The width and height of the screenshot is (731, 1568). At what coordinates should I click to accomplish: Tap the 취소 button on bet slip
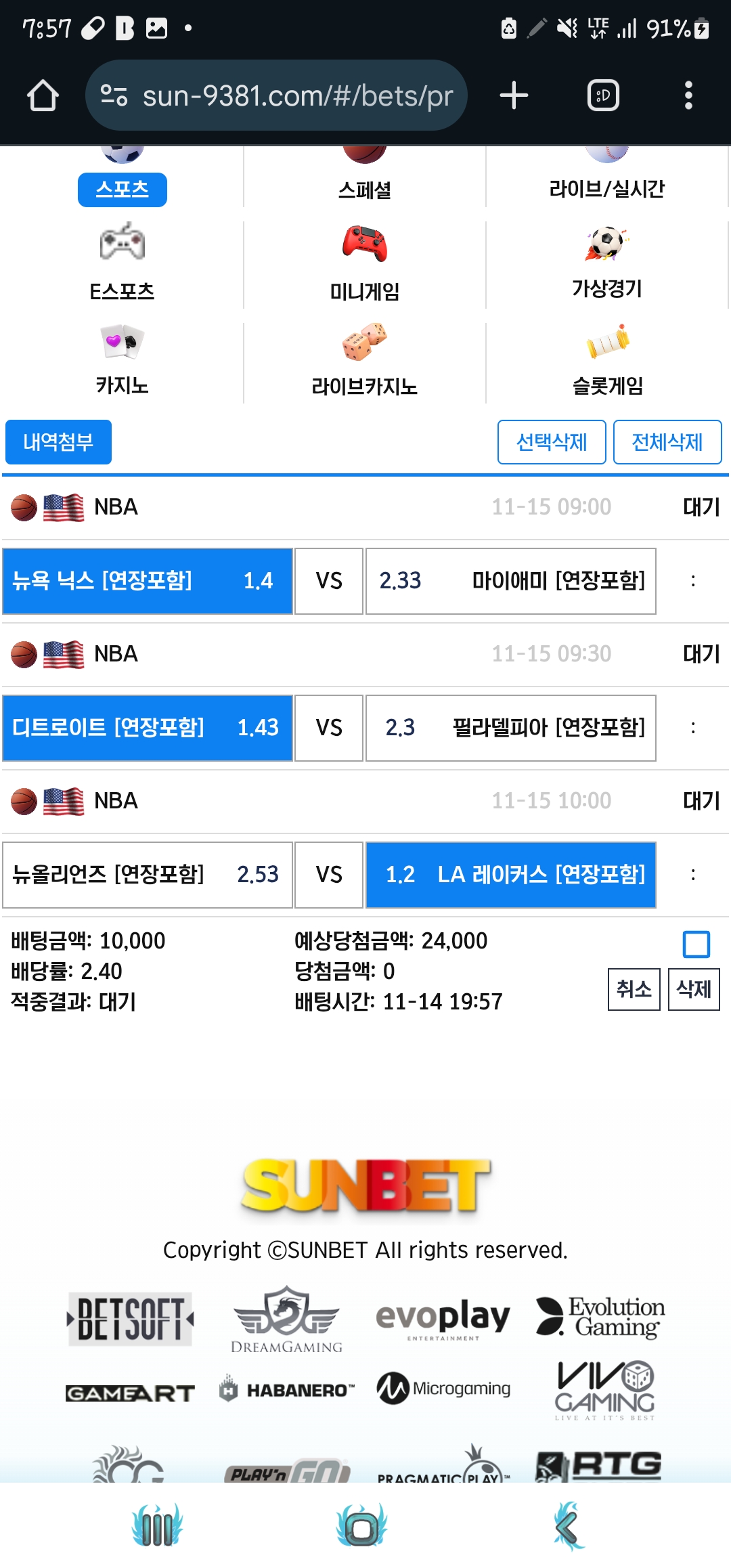[634, 989]
